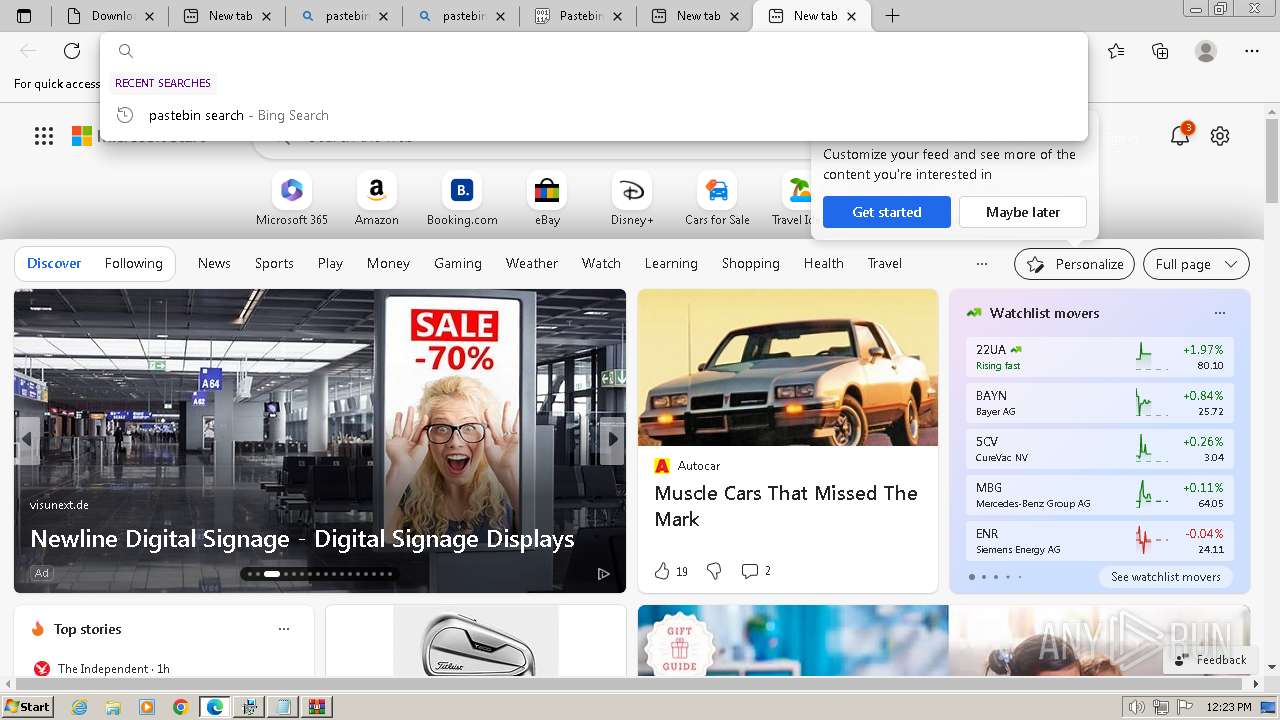Screen dimensions: 1280x720
Task: Open Disney+ quick link
Action: tap(632, 199)
